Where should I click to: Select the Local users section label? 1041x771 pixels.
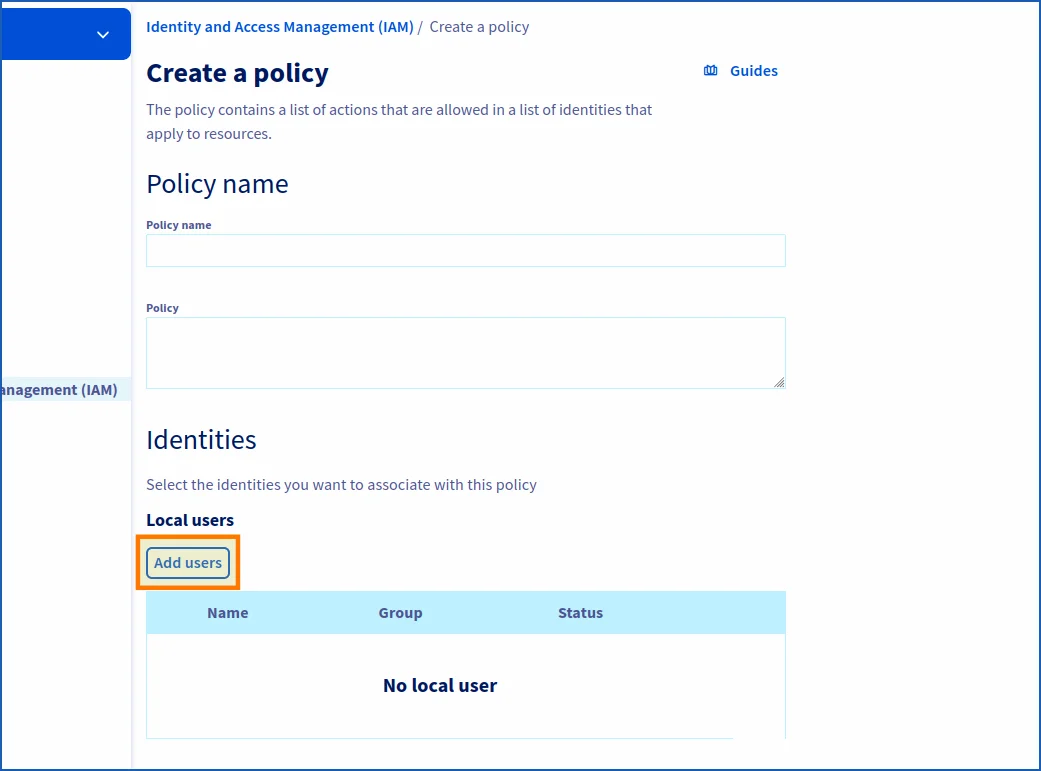(189, 519)
